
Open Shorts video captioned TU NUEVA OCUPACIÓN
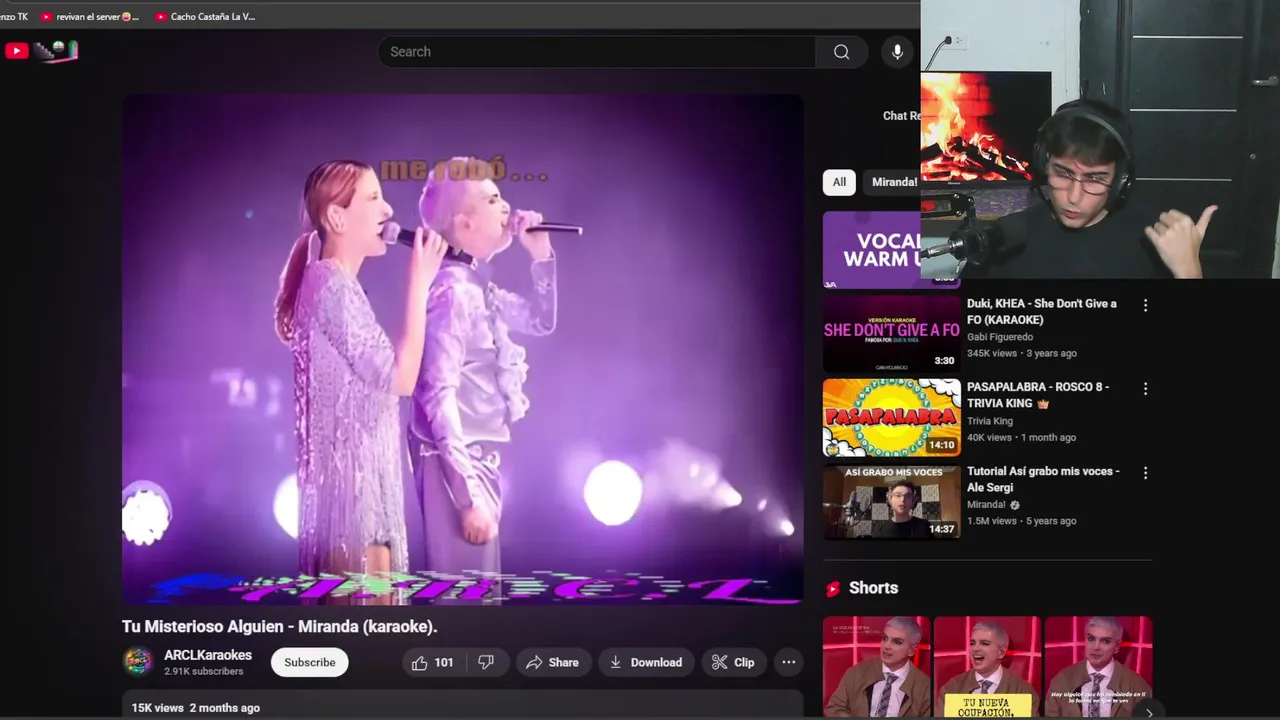click(x=987, y=667)
